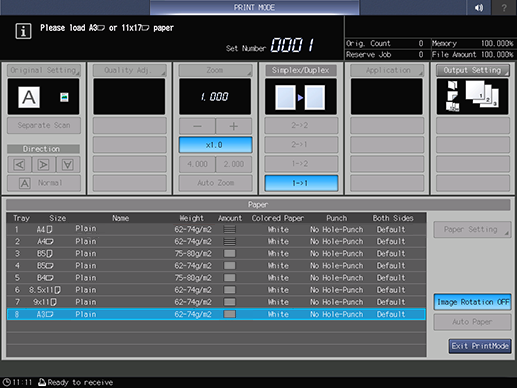Increase zoom with the plus button
The image size is (517, 388).
234,126
